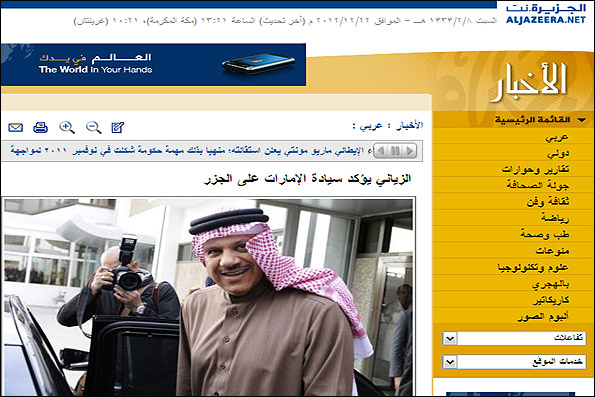Viewport: 595px width, 397px height.
Task: Click the عربي breadcrumb link
Action: [x=371, y=126]
